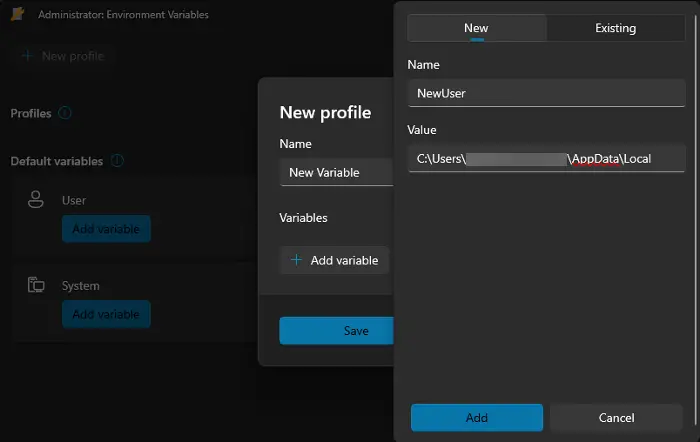Image resolution: width=700 pixels, height=442 pixels.
Task: Click the plus icon next to New profile
Action: (28, 56)
